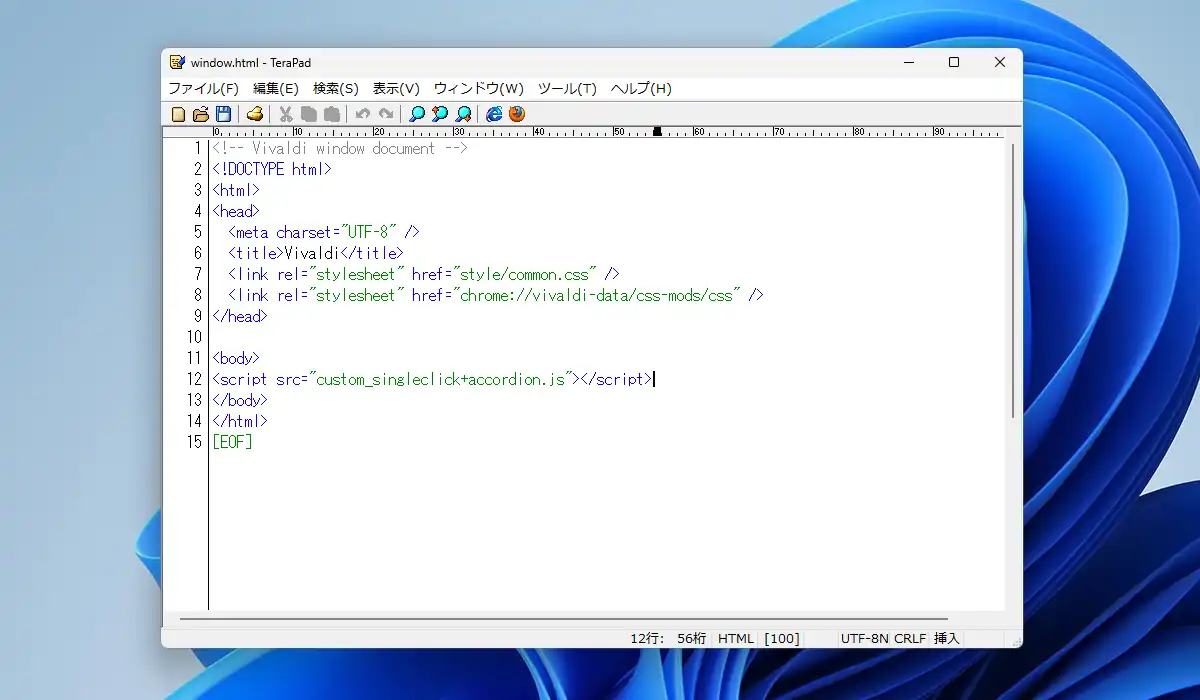Click line number 12 in the gutter
This screenshot has height=700, width=1200.
coord(194,379)
